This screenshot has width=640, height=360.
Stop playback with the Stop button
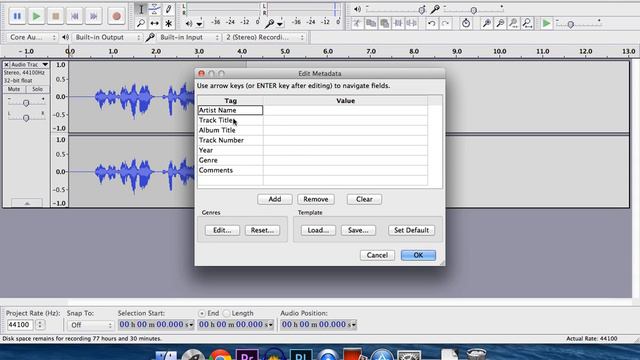56,16
